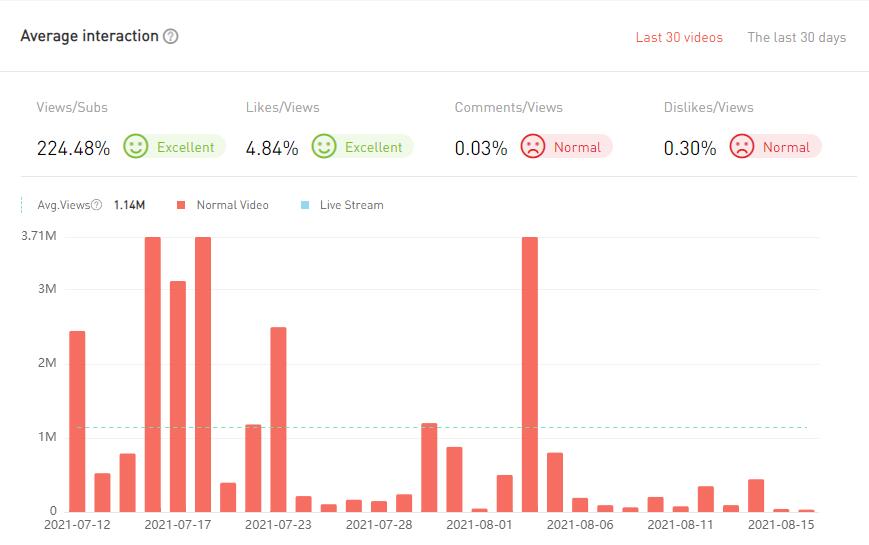This screenshot has width=869, height=545.
Task: Click the red frown beside Comments/Views
Action: point(533,147)
